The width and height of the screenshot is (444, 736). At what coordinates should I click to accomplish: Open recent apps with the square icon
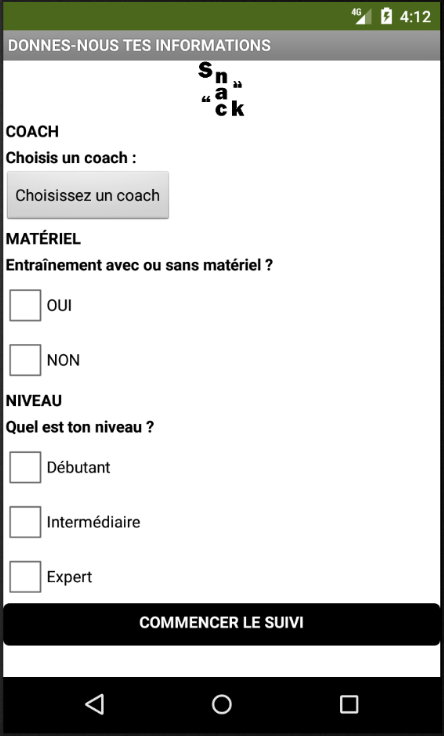[x=349, y=705]
